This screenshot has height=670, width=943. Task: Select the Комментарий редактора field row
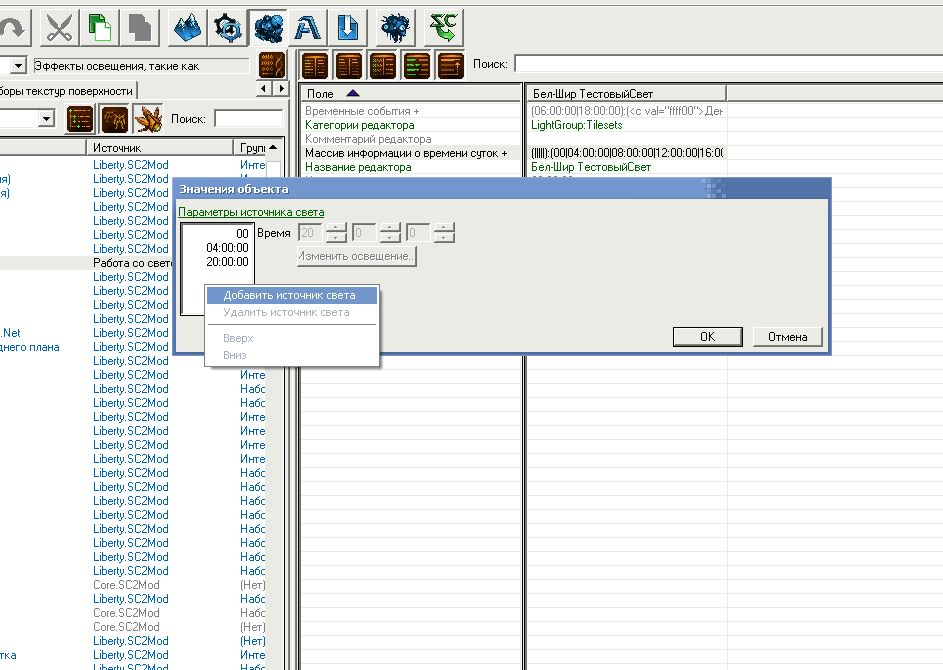click(411, 139)
